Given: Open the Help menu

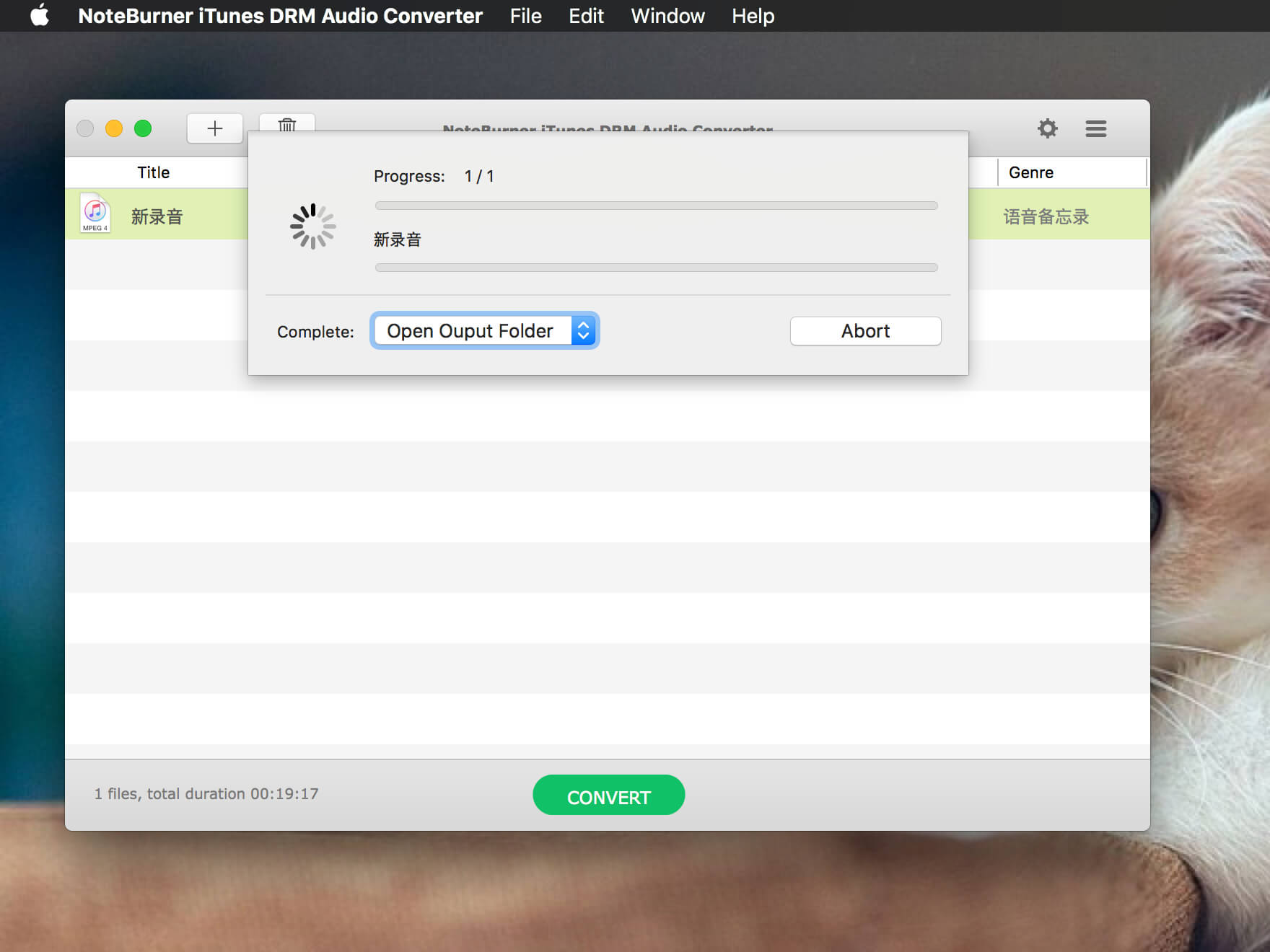Looking at the screenshot, I should click(753, 16).
